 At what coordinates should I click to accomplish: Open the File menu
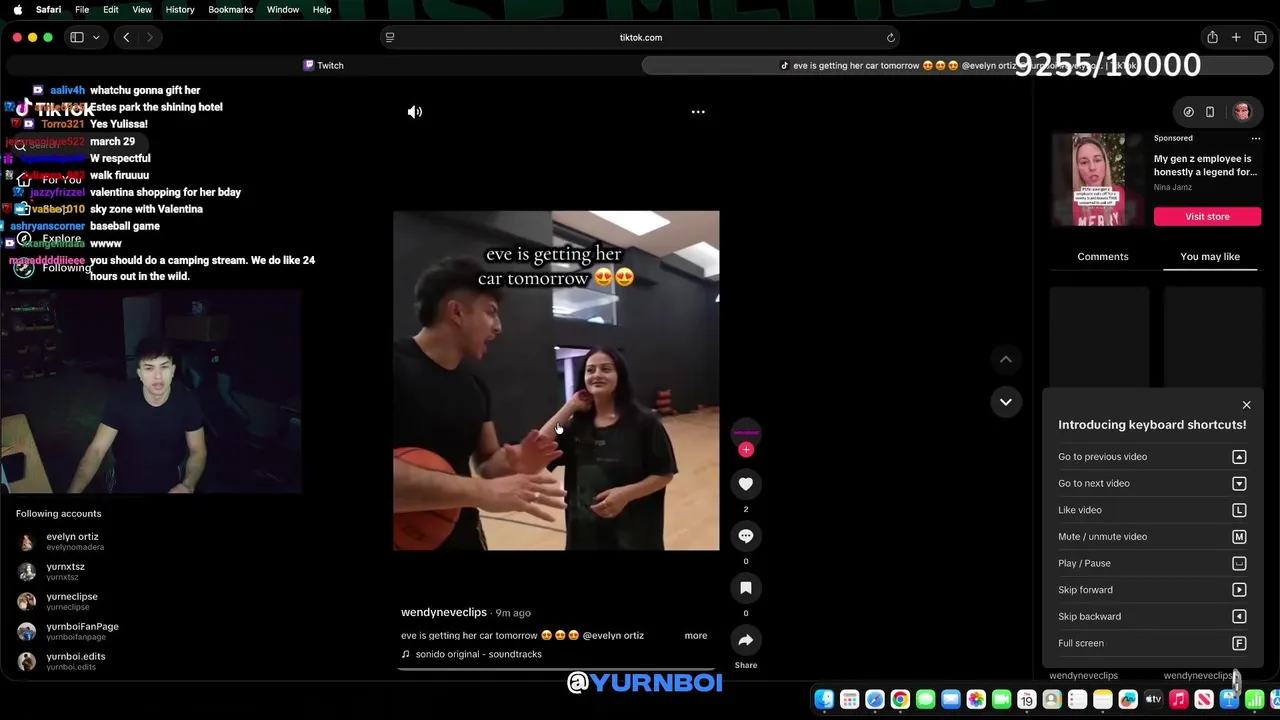click(82, 9)
